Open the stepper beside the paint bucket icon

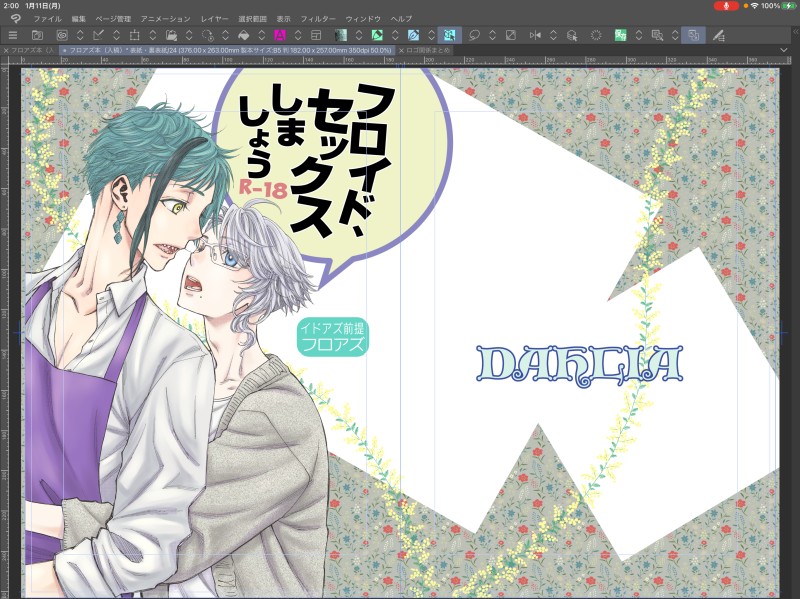tap(262, 35)
